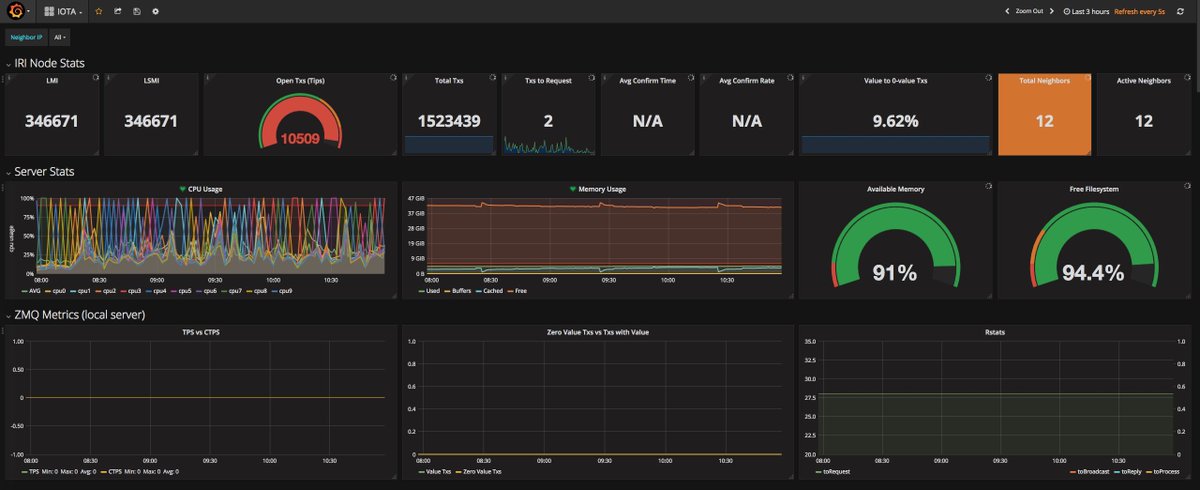Image resolution: width=1200 pixels, height=490 pixels.
Task: Shift time range forward with right arrow
Action: 1051,11
